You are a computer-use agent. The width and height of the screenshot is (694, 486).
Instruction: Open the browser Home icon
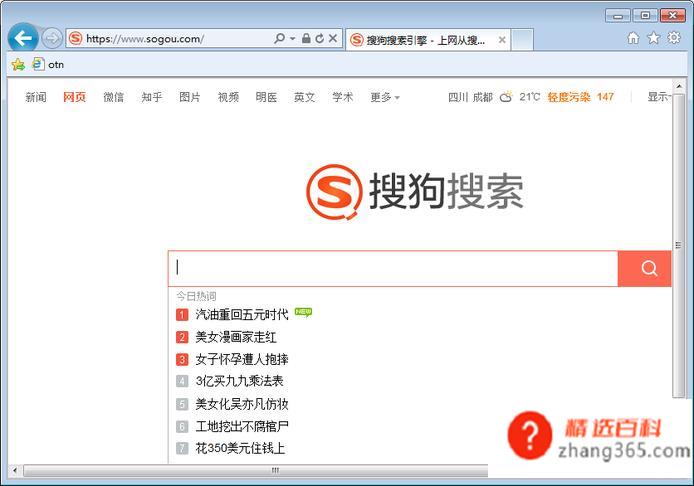(x=633, y=38)
